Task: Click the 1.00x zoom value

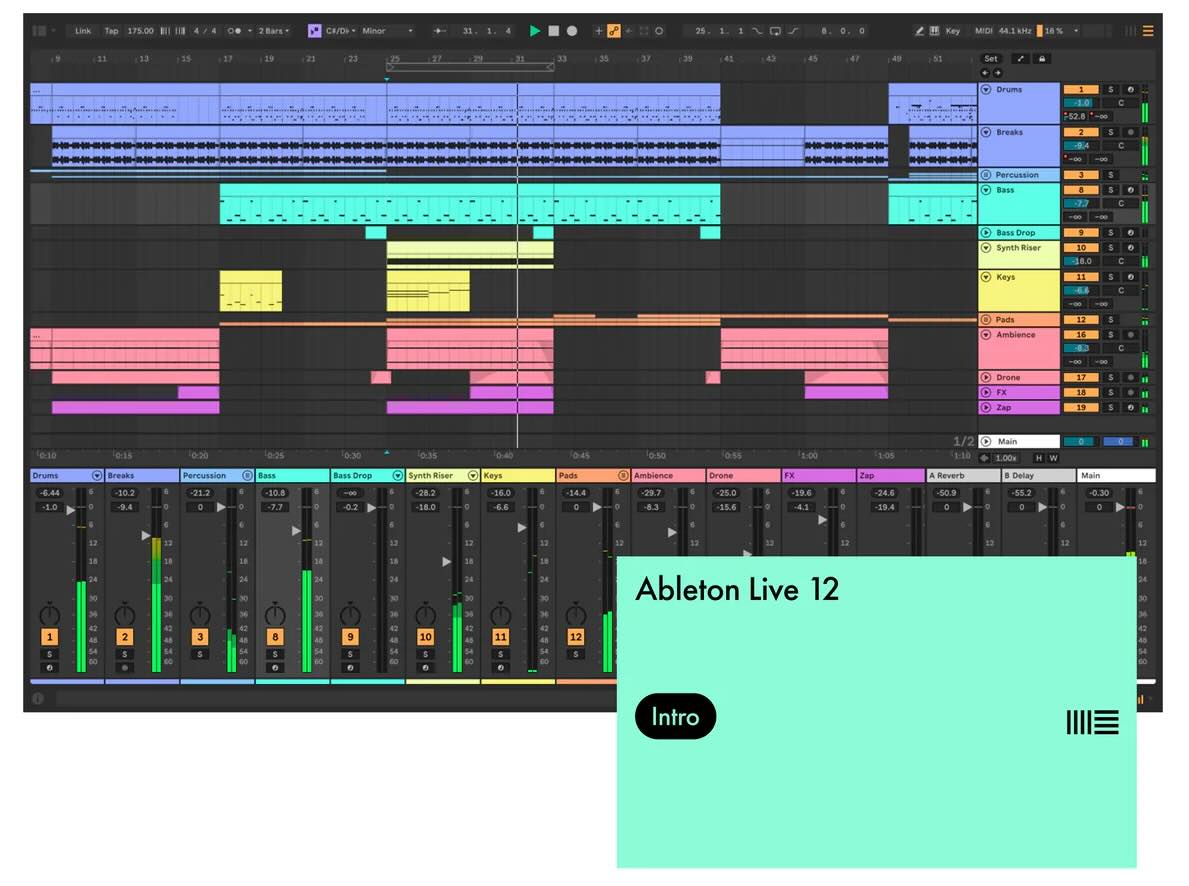Action: click(x=1005, y=458)
